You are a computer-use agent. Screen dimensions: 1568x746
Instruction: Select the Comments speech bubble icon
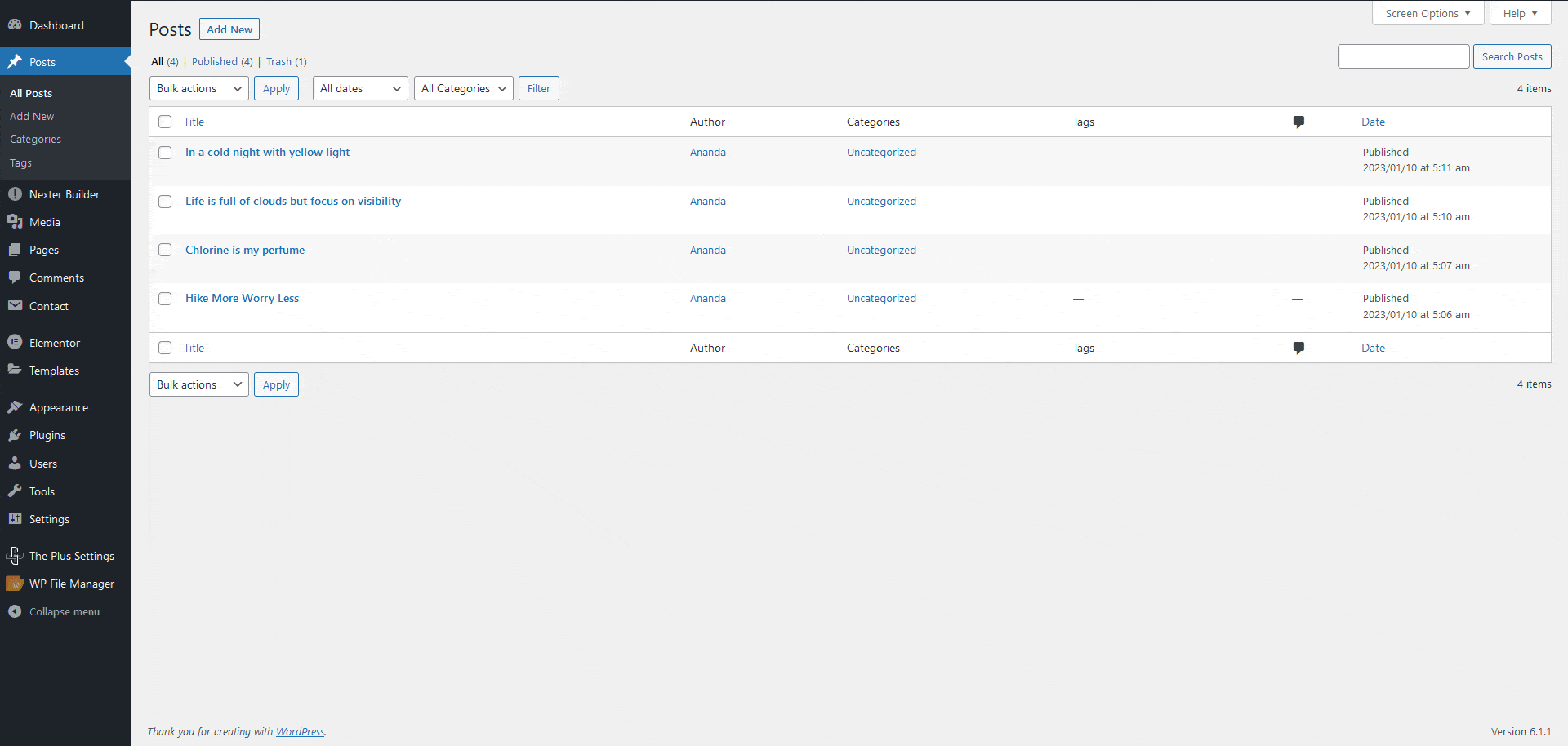coord(16,278)
